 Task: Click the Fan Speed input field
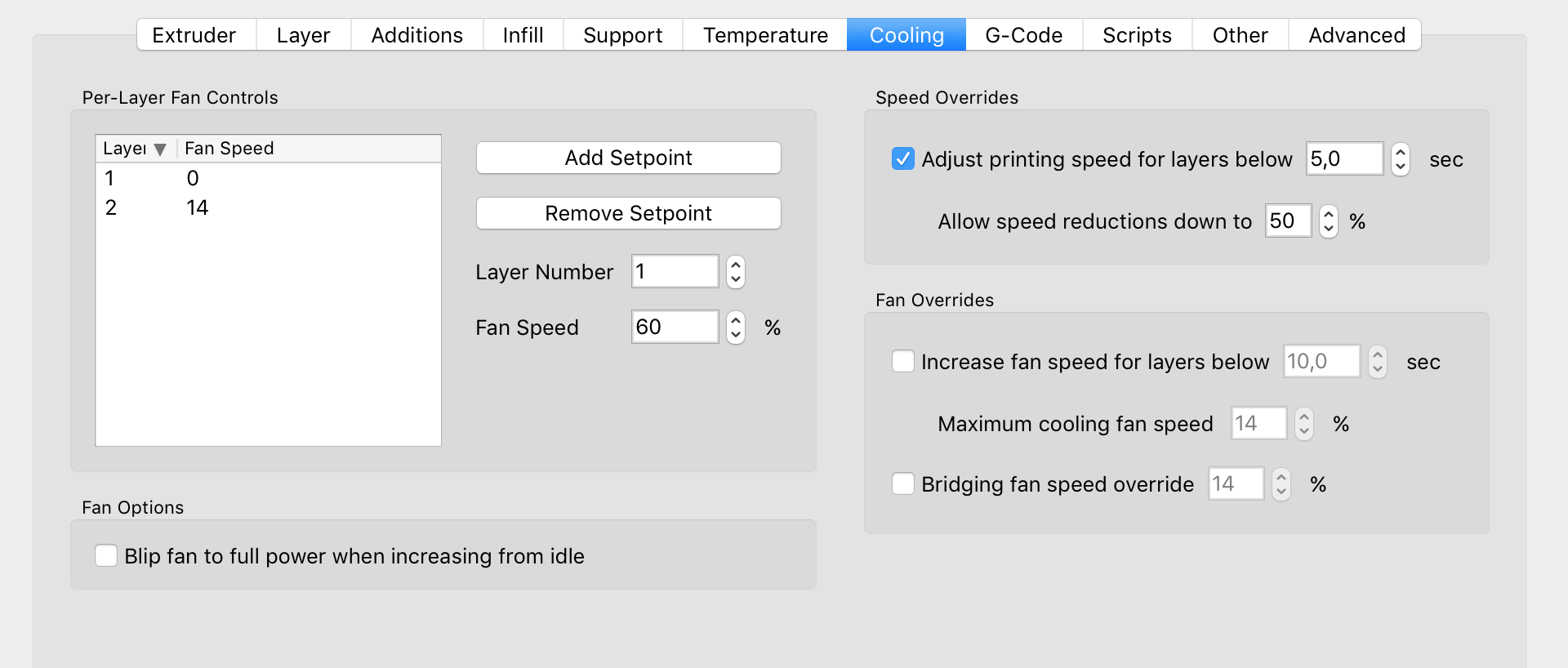[x=674, y=327]
